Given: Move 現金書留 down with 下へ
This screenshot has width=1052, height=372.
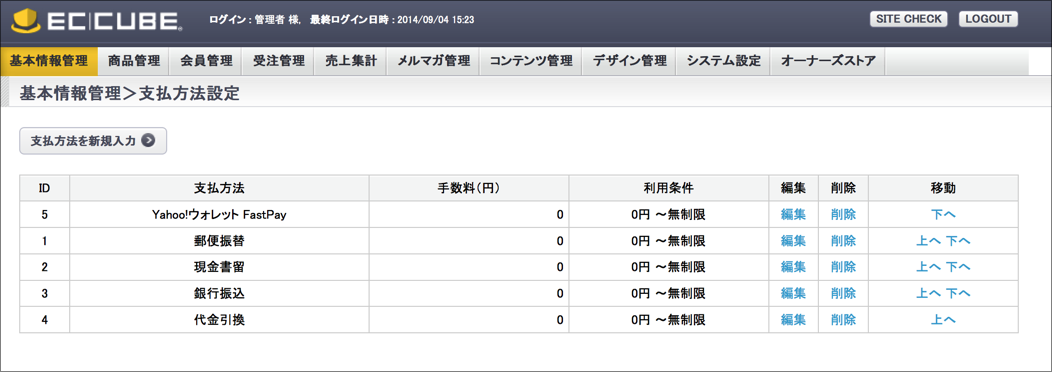Looking at the screenshot, I should (x=958, y=267).
